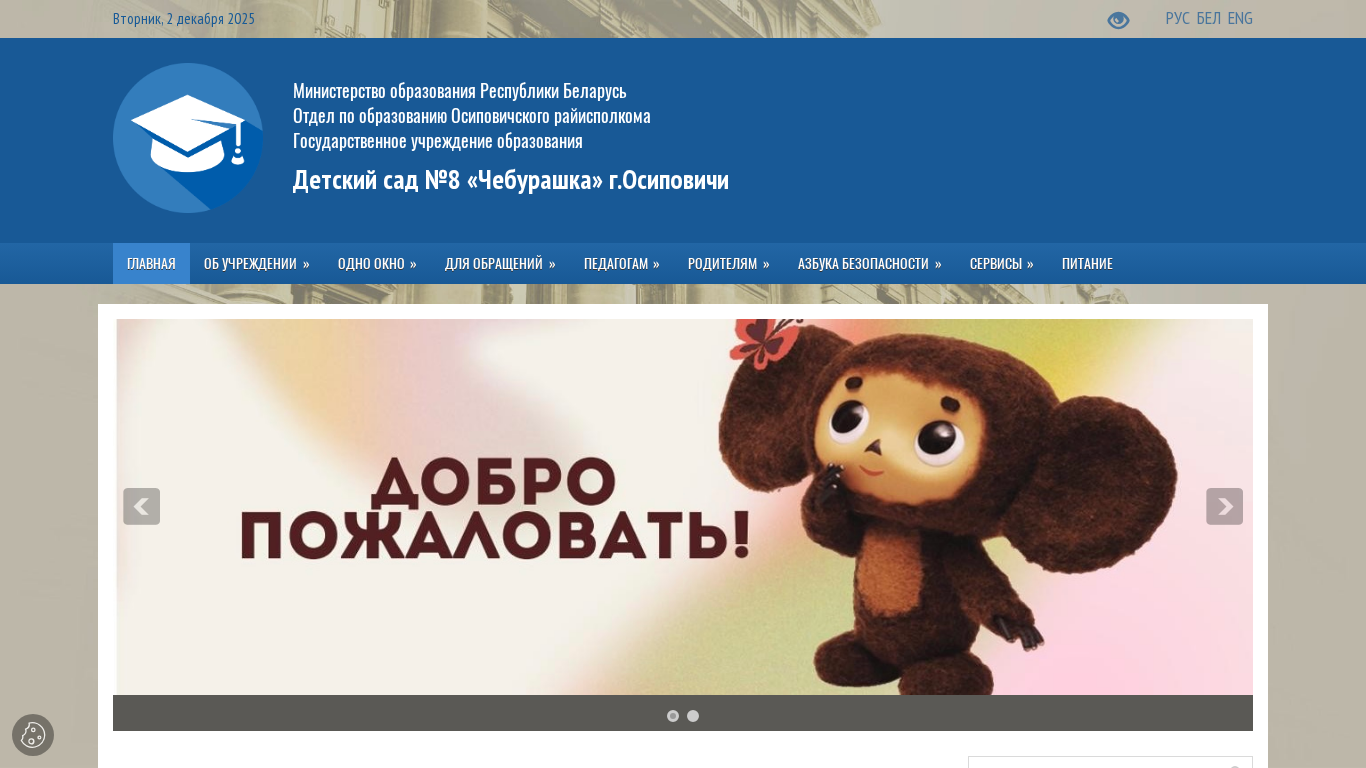This screenshot has height=768, width=1366.
Task: Click the Отдел по образованию Осиповичского райисполкома text
Action: pyautogui.click(x=472, y=116)
